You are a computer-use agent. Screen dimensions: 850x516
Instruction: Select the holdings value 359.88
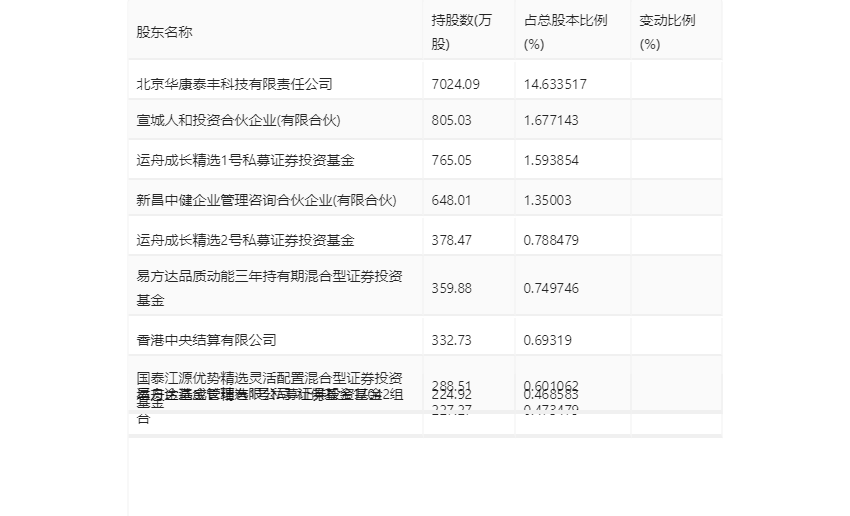[452, 288]
